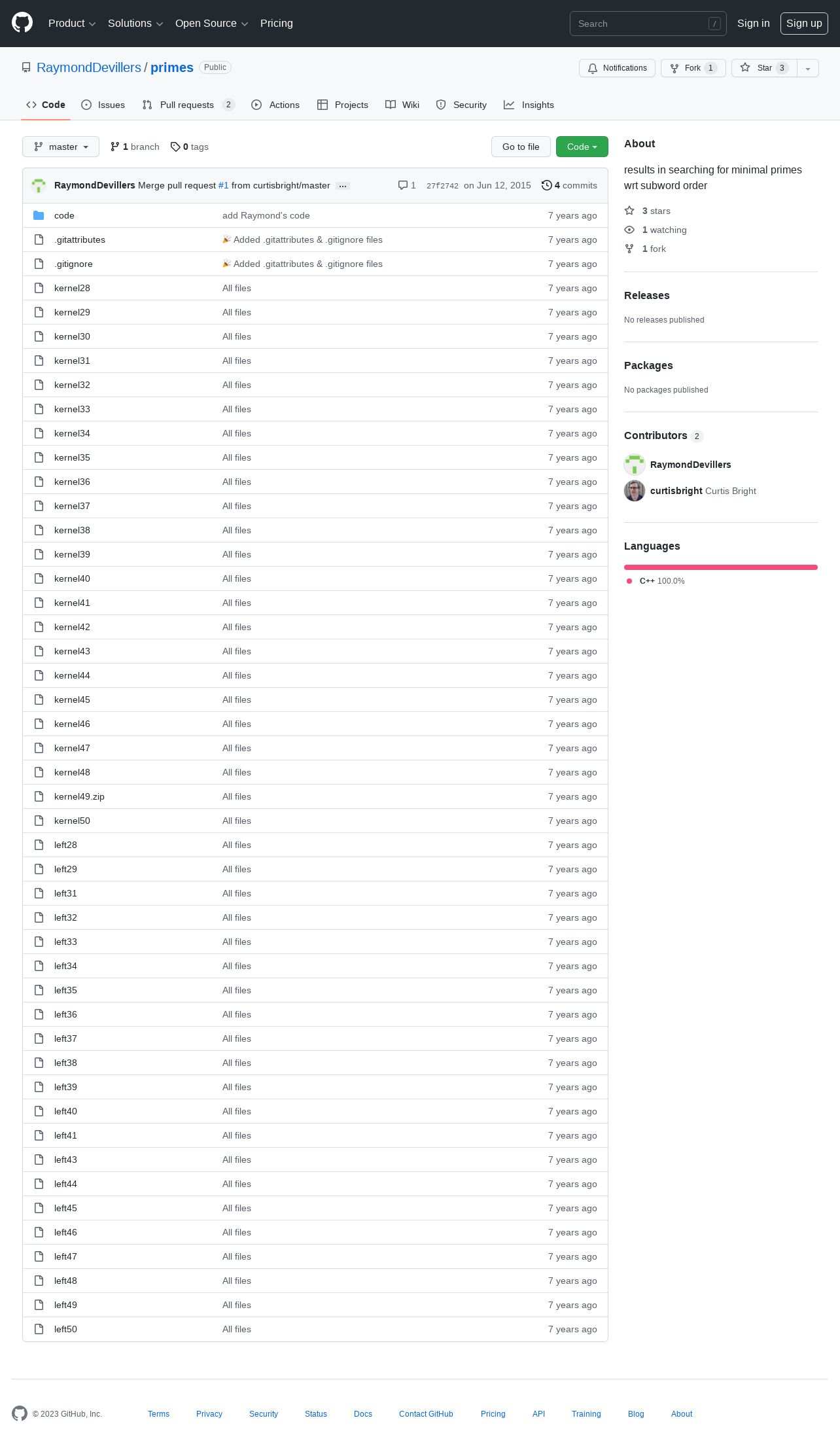The image size is (840, 1454).
Task: Open the master branch dropdown
Action: tap(61, 147)
